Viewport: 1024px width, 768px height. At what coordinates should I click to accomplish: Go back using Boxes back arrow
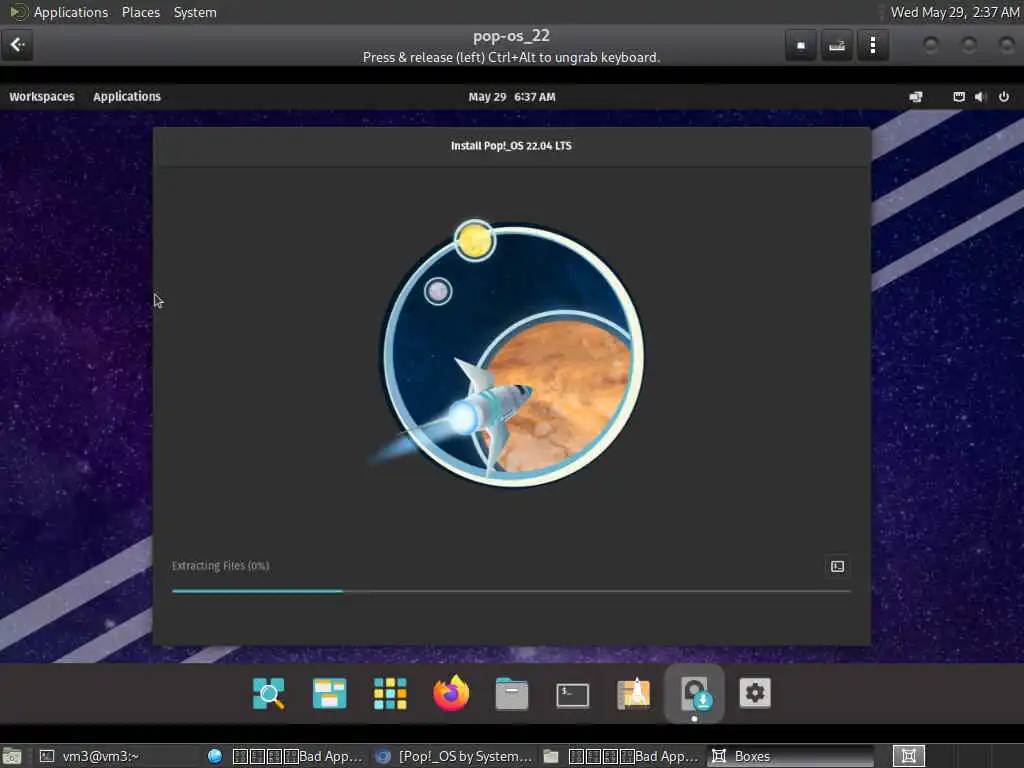pos(17,45)
